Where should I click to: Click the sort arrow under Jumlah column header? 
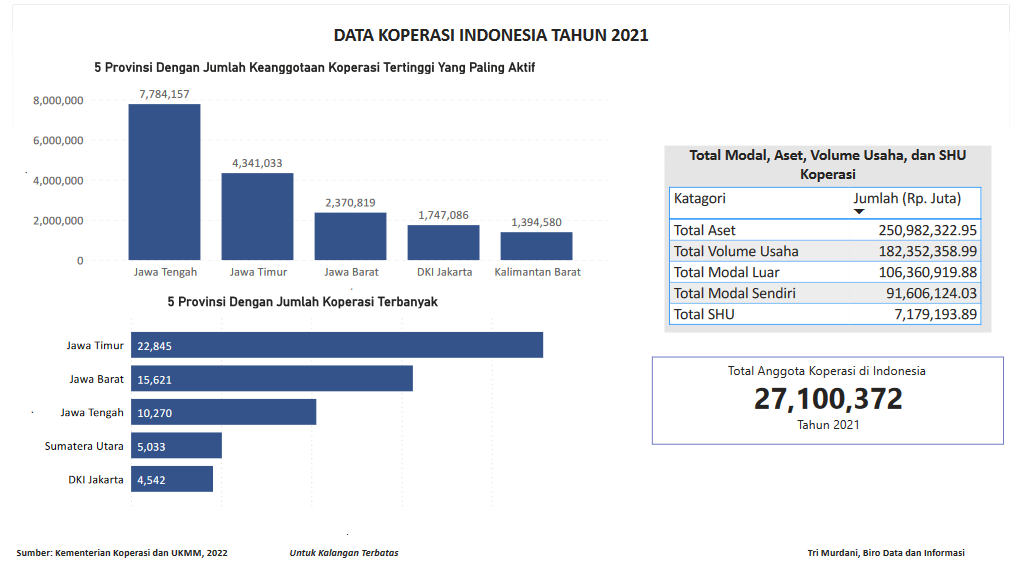[858, 212]
